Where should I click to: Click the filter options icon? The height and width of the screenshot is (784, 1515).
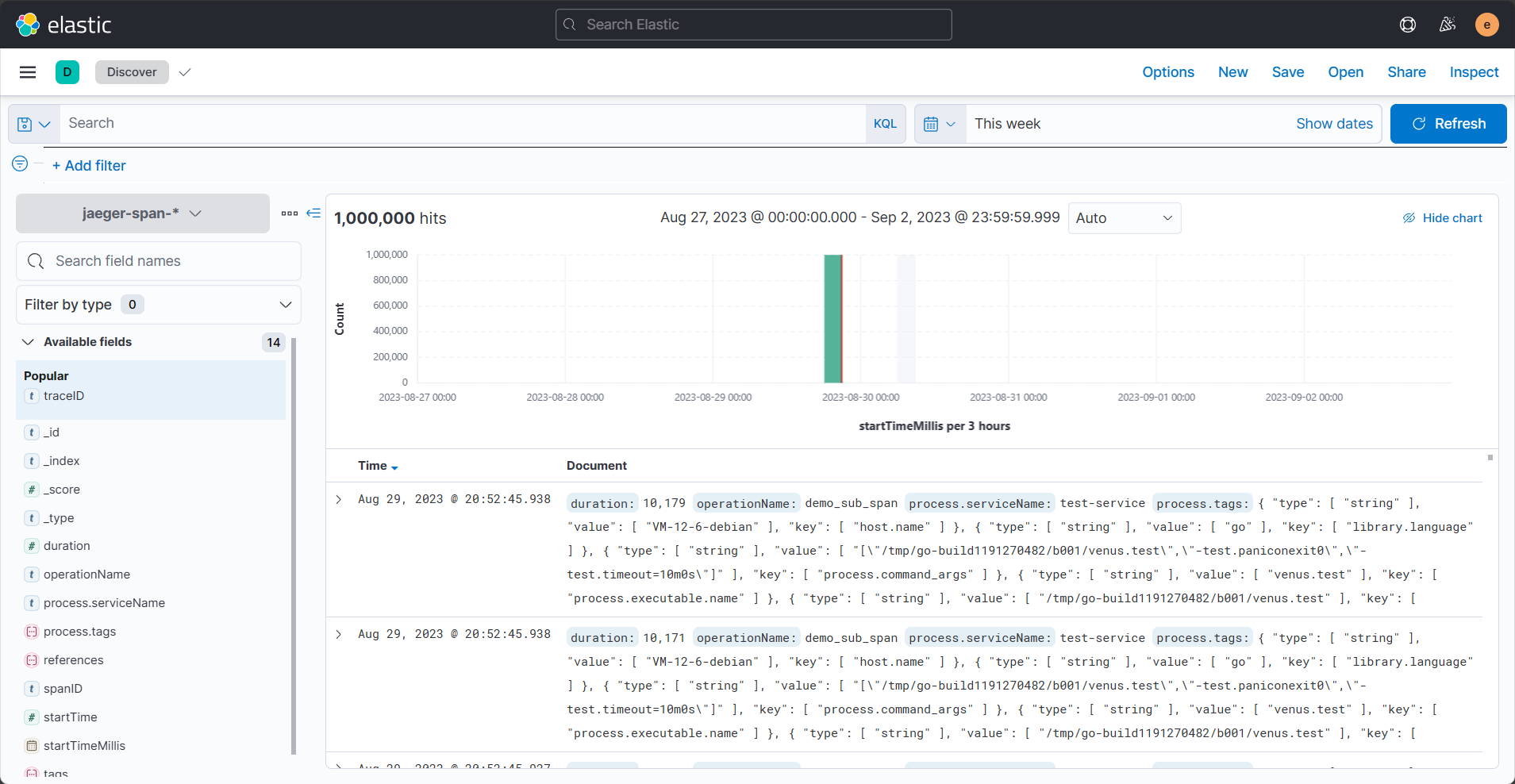pos(20,164)
